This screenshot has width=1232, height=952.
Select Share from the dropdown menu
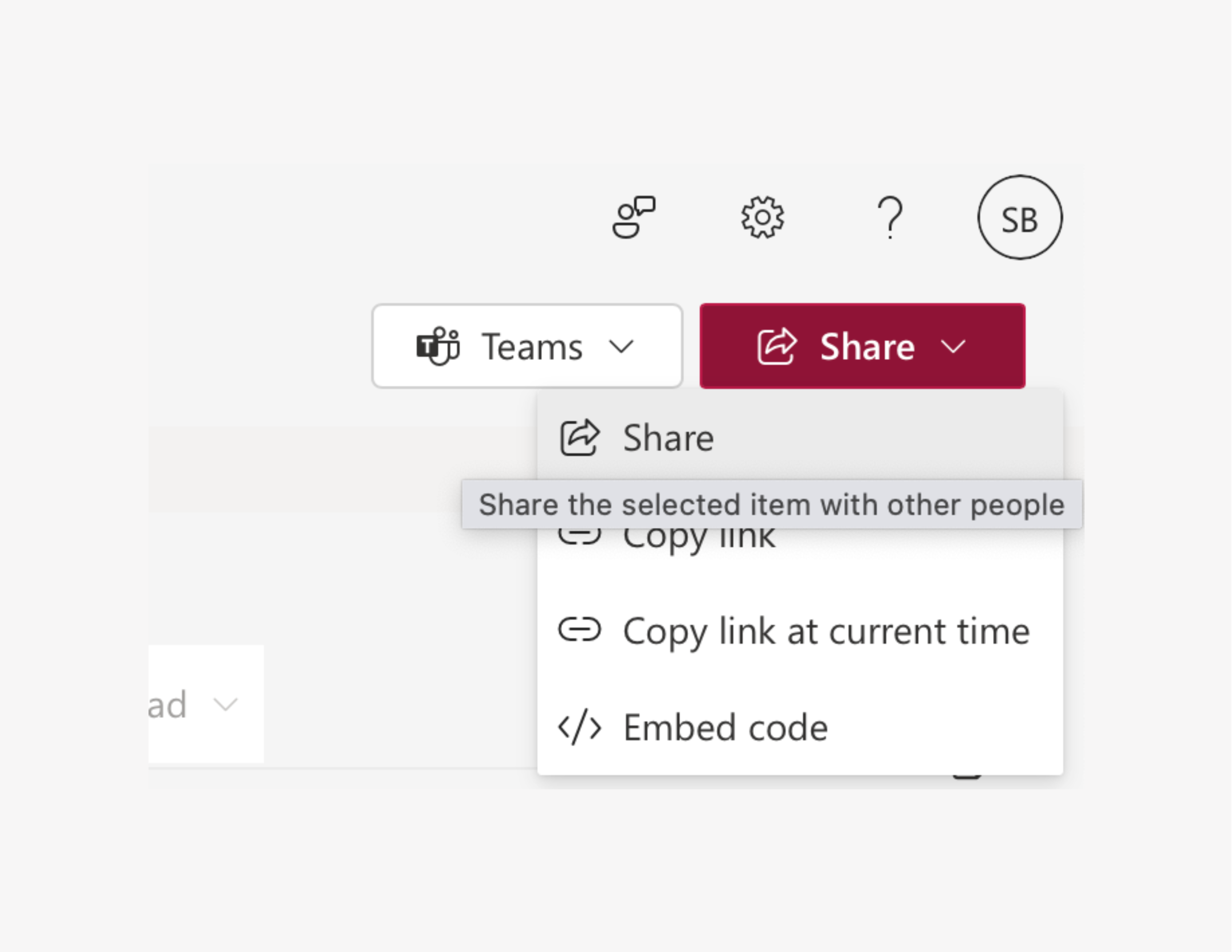(668, 438)
